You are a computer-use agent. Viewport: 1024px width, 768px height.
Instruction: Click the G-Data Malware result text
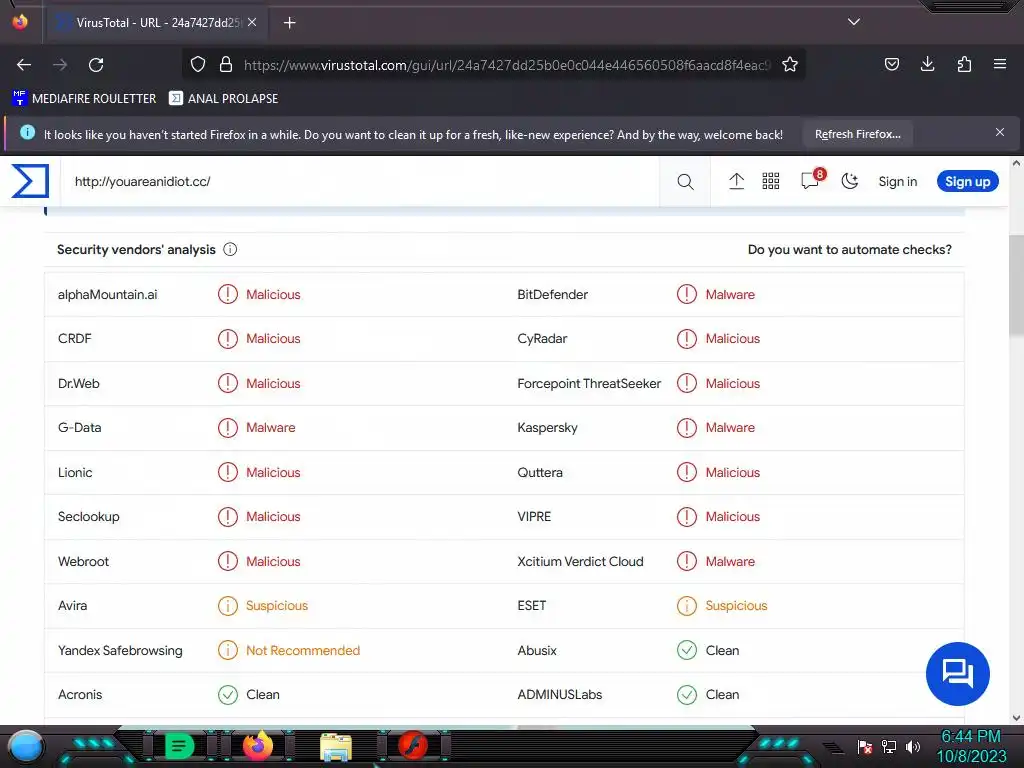coord(270,428)
